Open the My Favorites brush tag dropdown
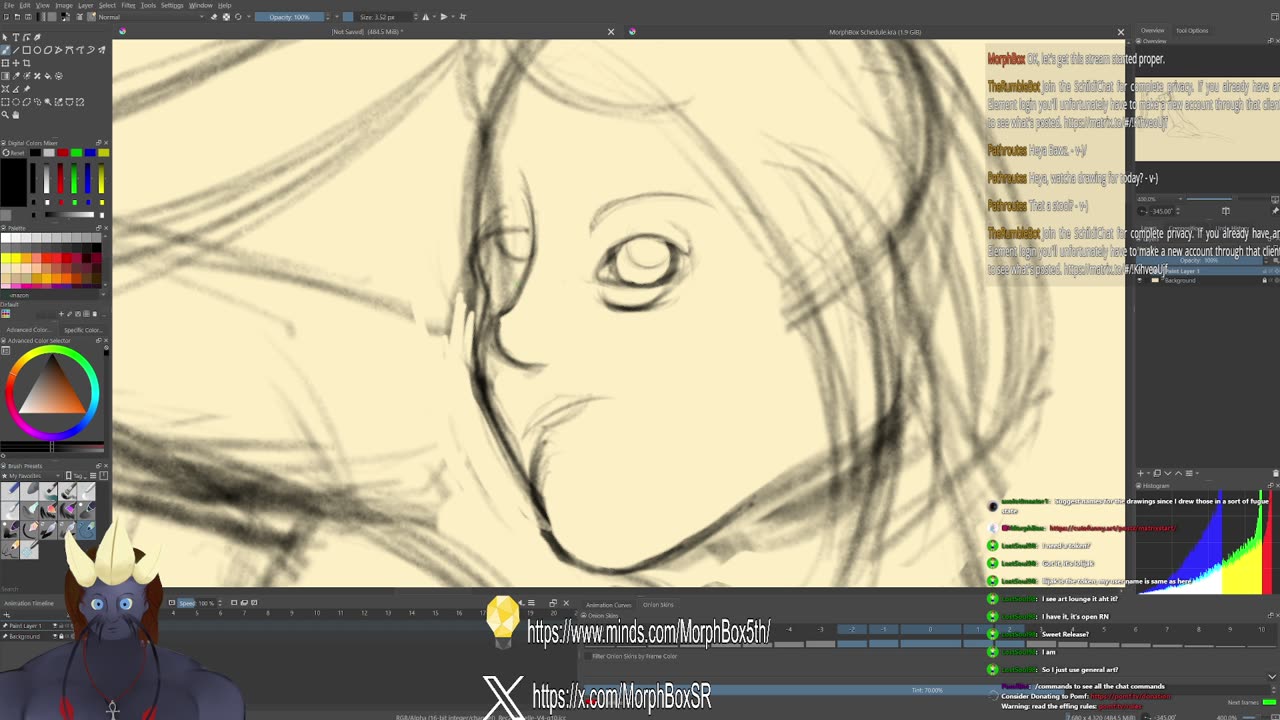 33,476
